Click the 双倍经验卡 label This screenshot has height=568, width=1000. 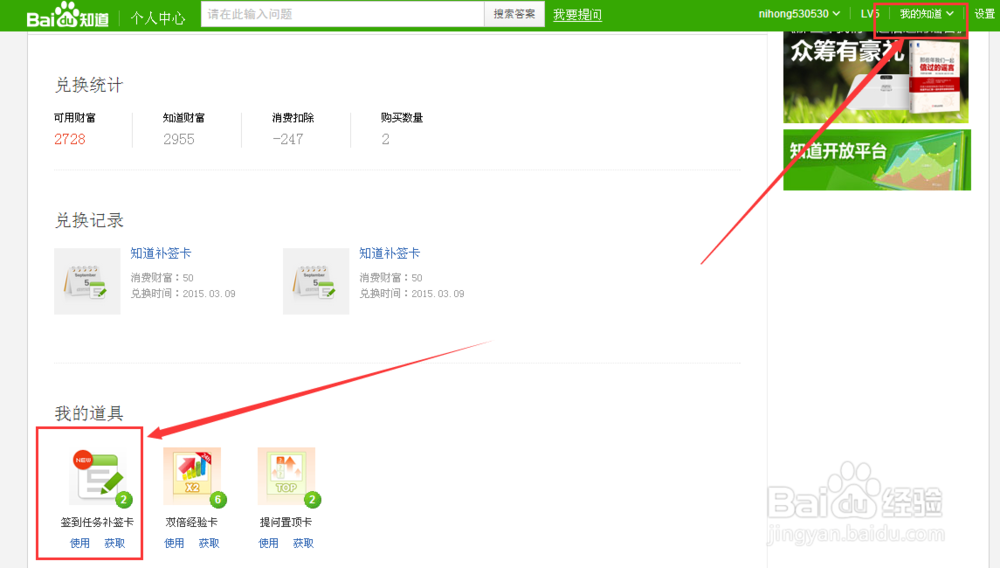click(191, 522)
